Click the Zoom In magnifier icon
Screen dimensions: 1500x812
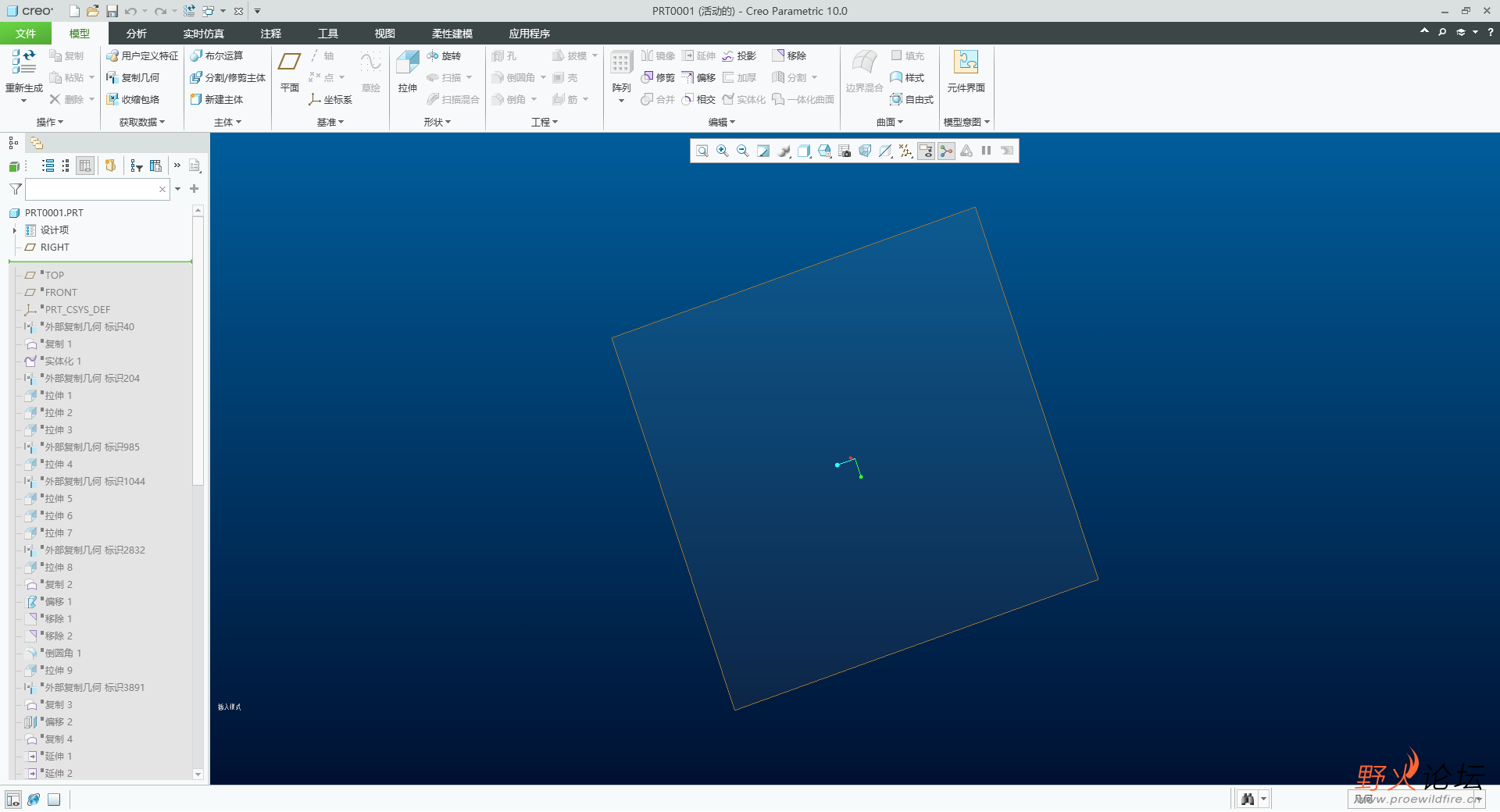point(723,151)
